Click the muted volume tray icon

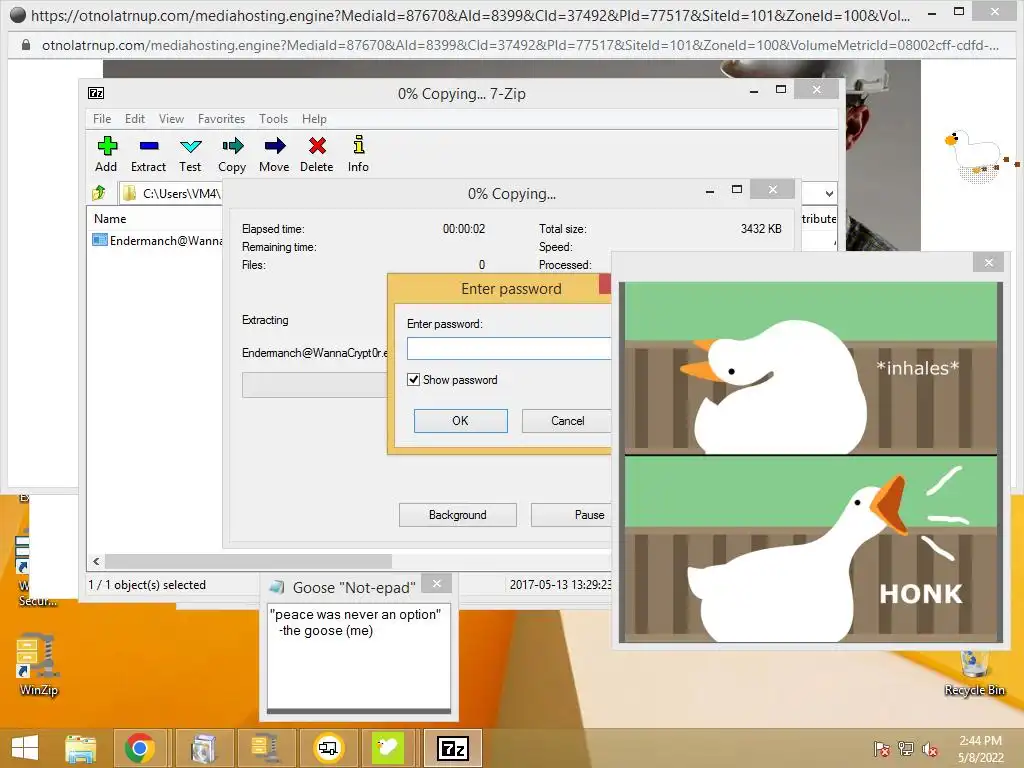930,749
